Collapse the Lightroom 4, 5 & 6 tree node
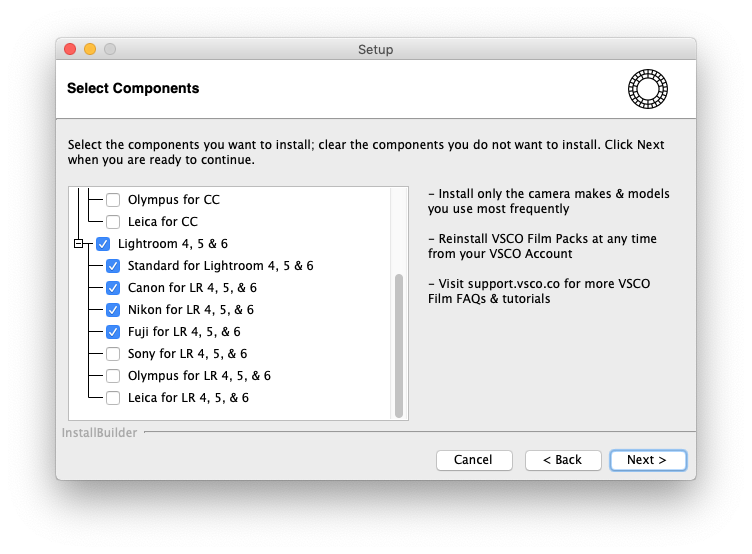Screen dimensions: 752x554 click(x=78, y=243)
